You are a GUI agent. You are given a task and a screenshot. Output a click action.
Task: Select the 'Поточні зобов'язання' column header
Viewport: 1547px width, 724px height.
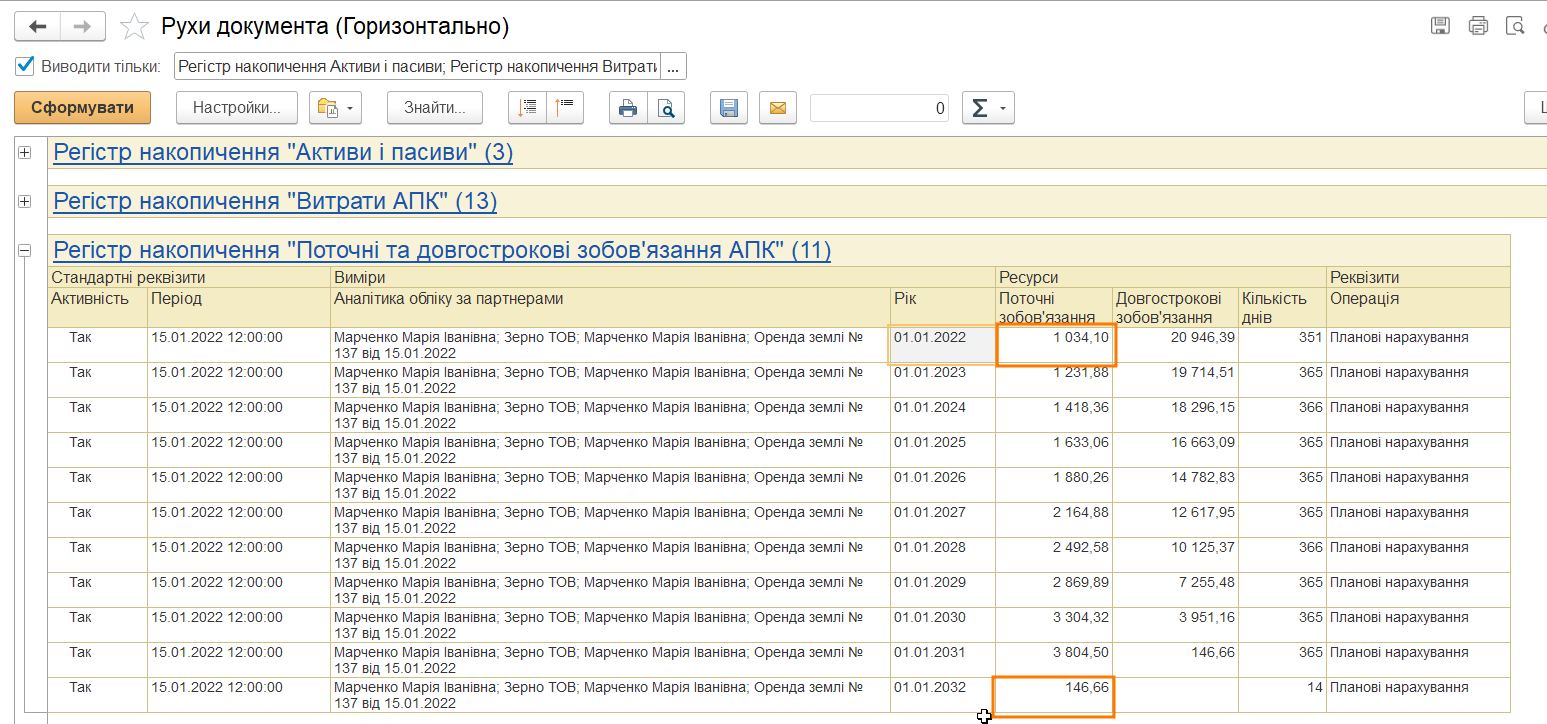(x=1054, y=308)
